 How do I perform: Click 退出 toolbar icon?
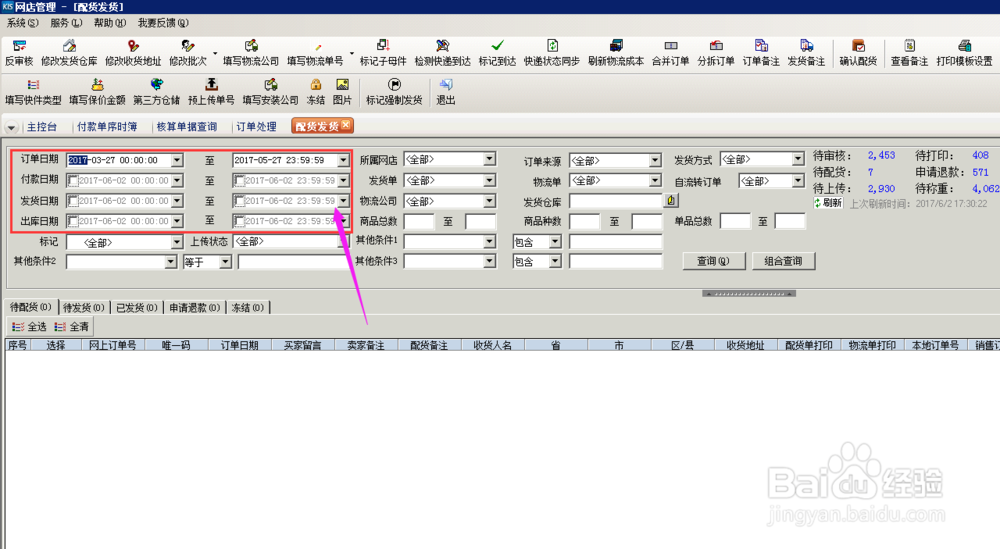click(x=445, y=92)
